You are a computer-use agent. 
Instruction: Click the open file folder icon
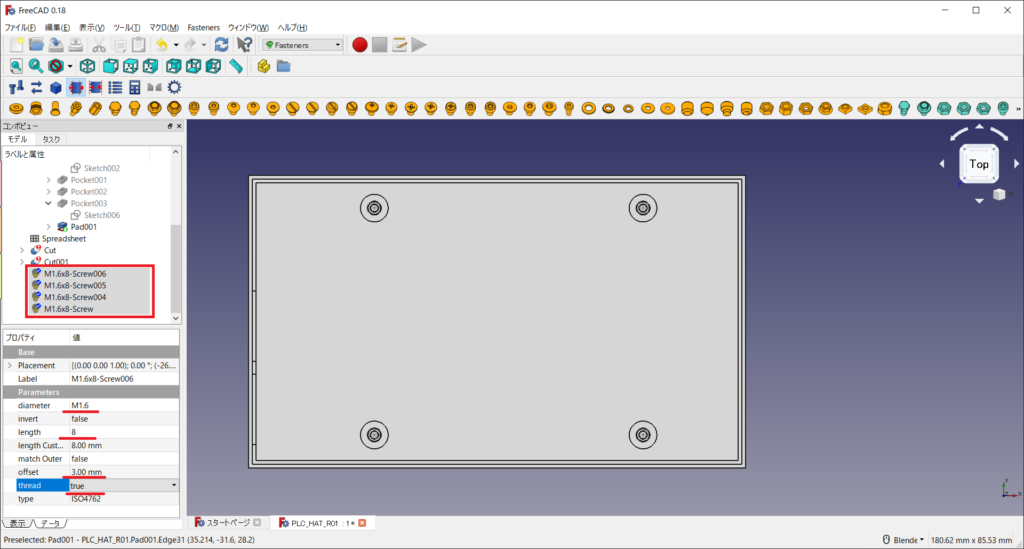(x=36, y=45)
